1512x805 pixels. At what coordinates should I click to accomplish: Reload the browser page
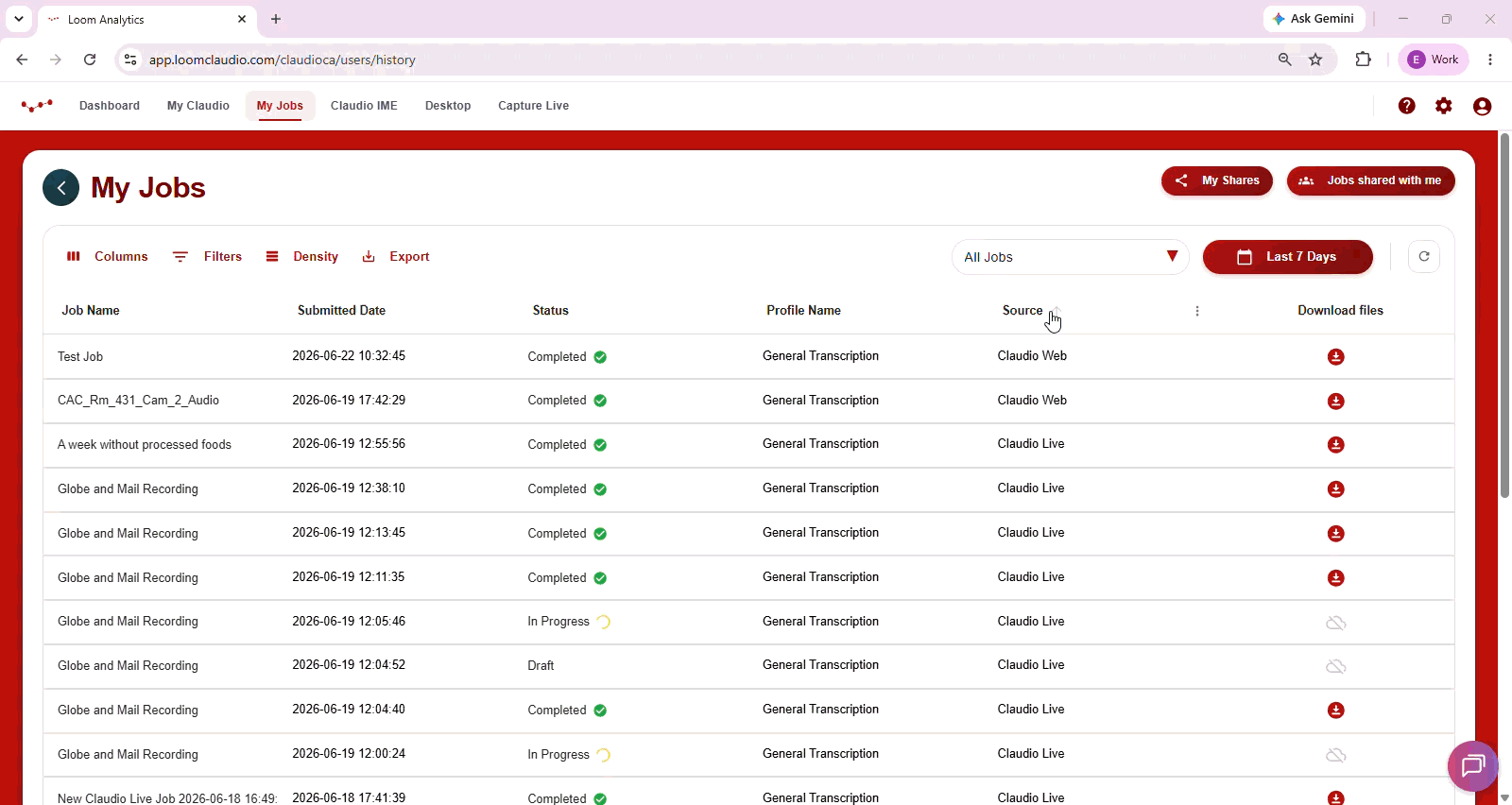tap(90, 60)
